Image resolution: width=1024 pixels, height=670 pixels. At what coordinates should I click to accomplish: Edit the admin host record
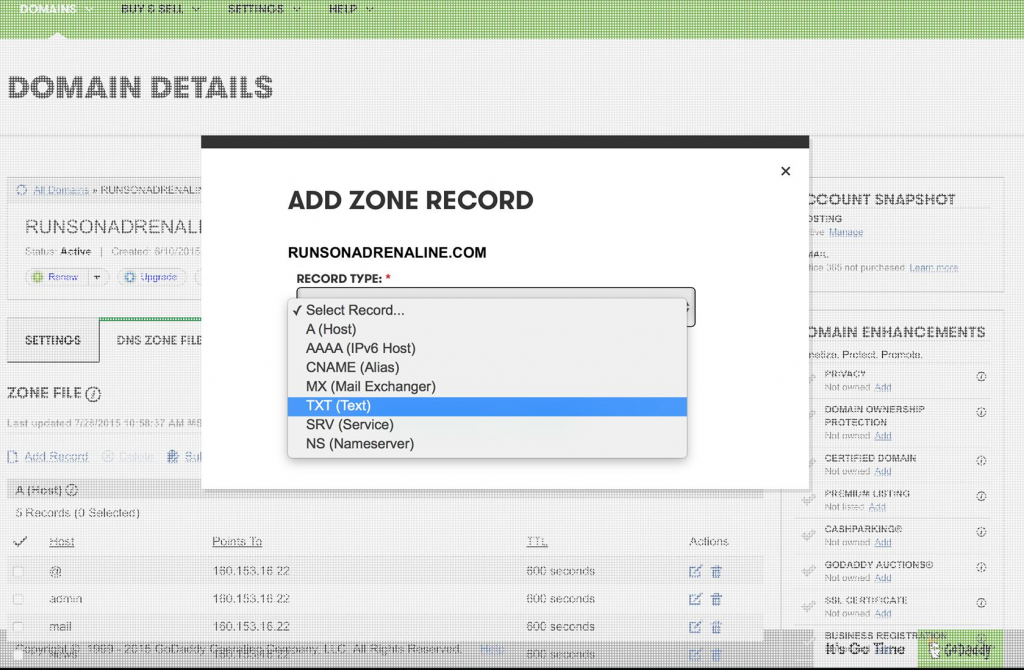click(695, 599)
